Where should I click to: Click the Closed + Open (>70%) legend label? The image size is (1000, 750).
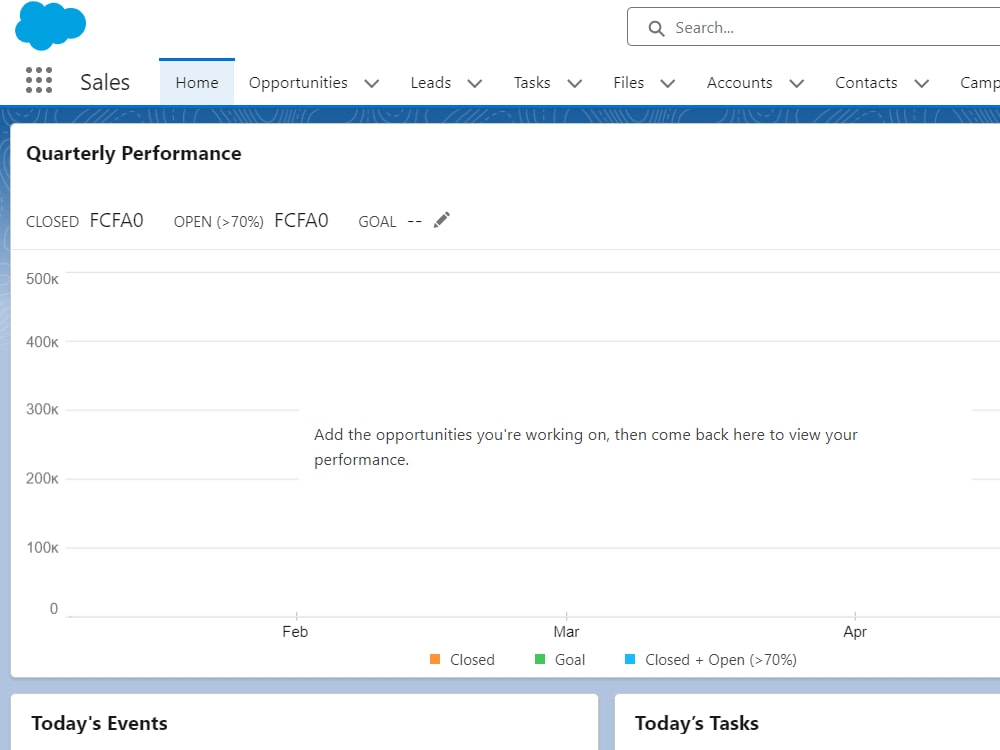[x=721, y=660]
